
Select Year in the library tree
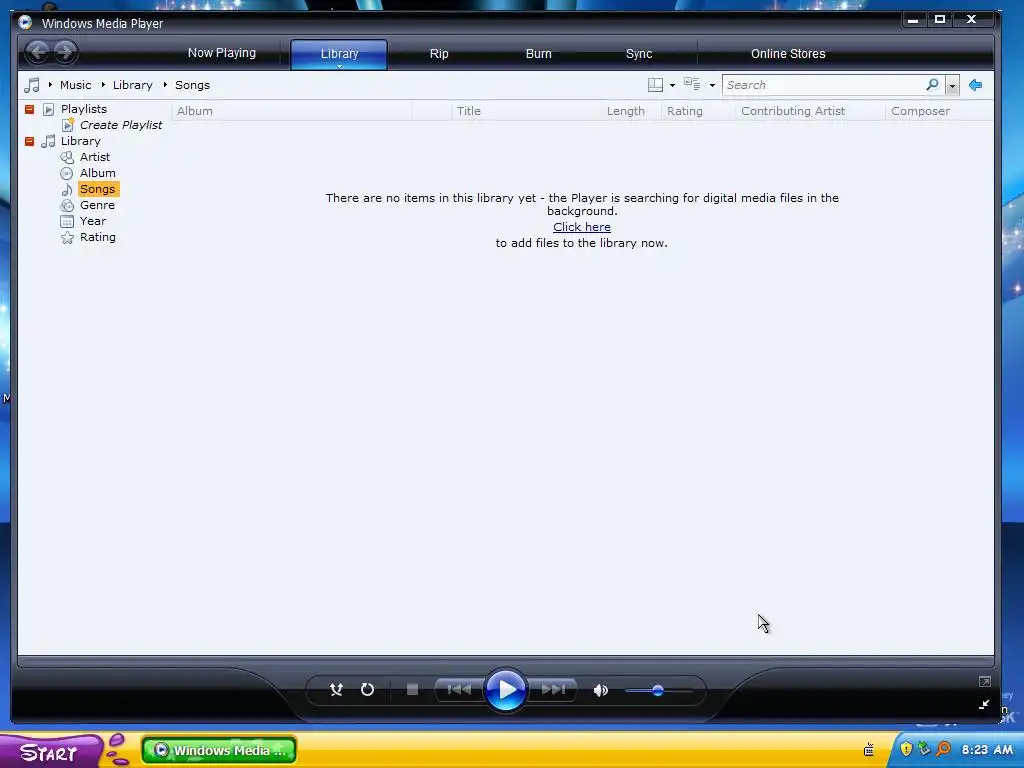tap(93, 221)
